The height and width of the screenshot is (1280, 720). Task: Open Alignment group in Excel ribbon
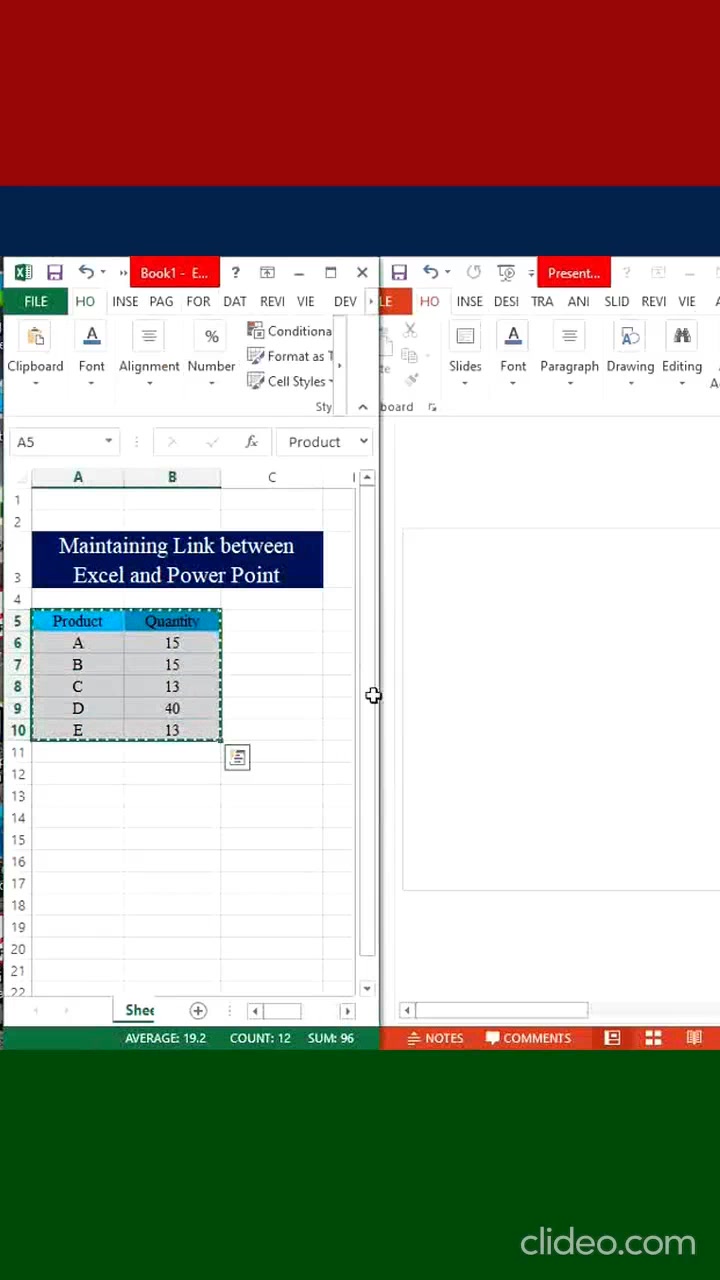pyautogui.click(x=149, y=355)
